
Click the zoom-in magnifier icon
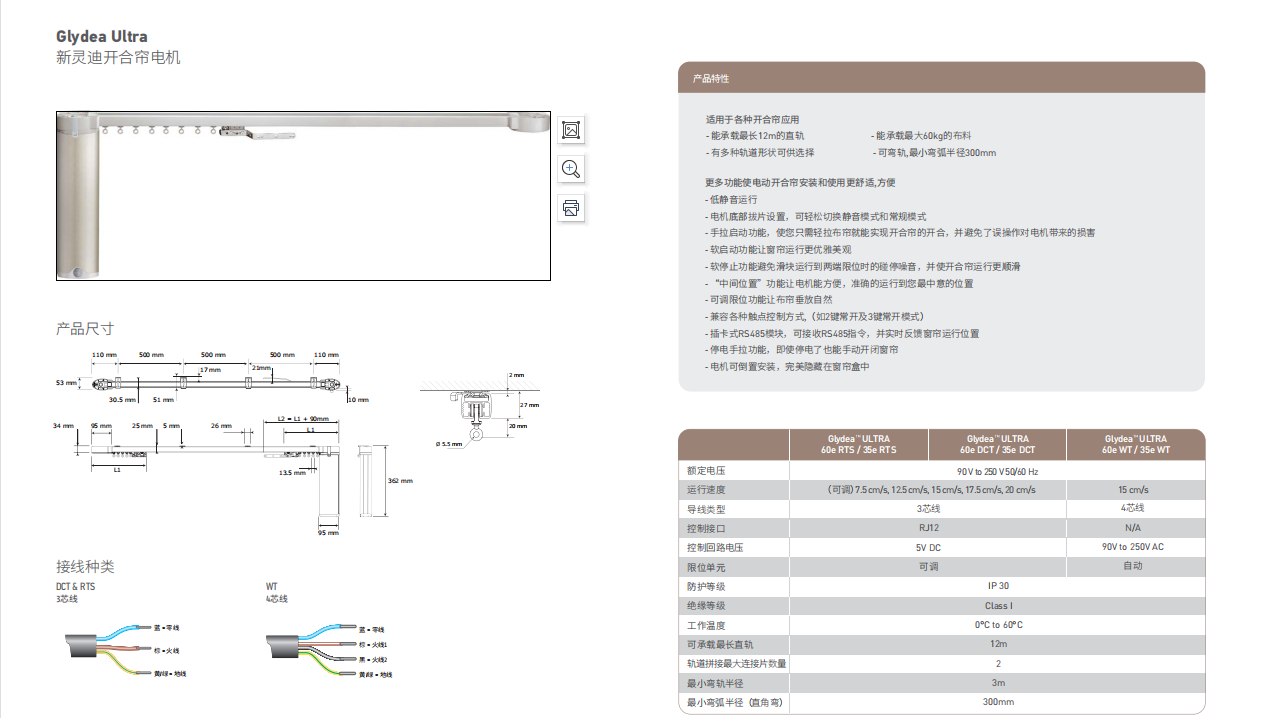tap(571, 169)
